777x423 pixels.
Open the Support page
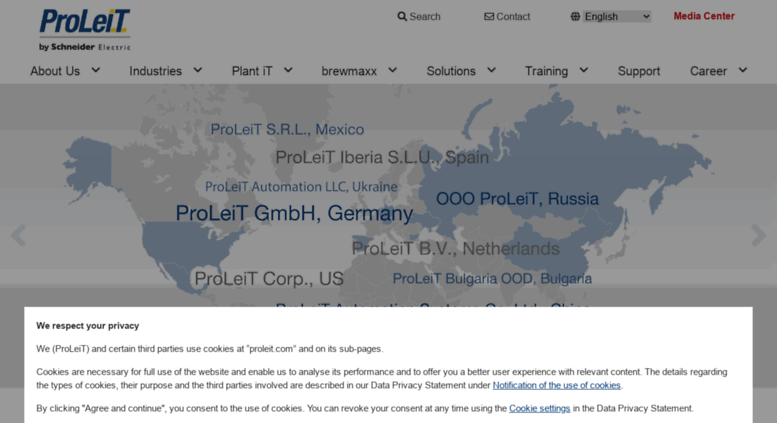pos(639,71)
